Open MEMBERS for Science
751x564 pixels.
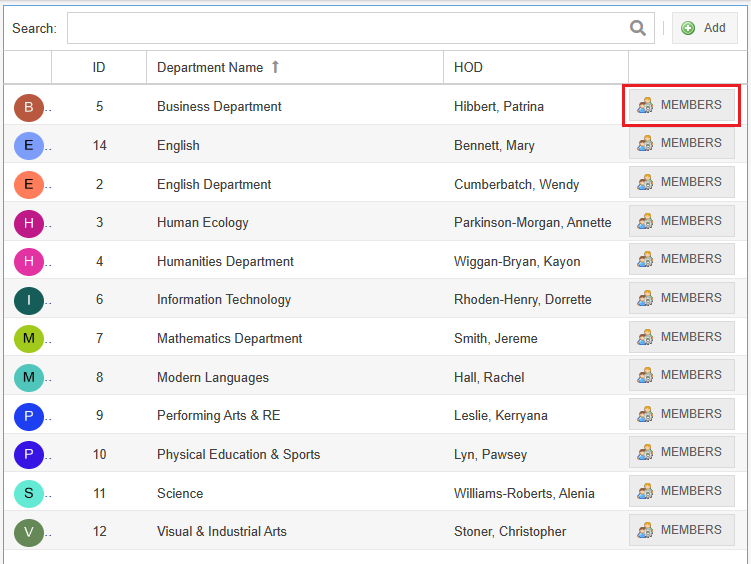point(682,491)
